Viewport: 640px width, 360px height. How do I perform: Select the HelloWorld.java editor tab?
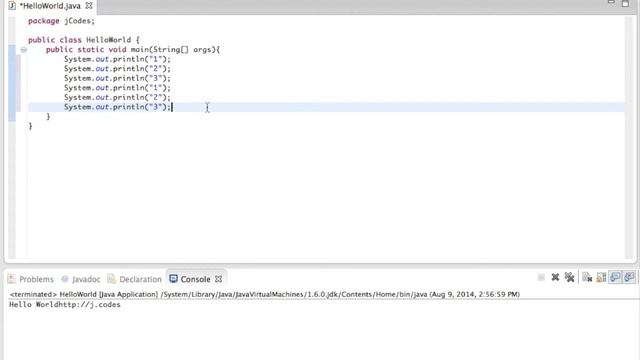pyautogui.click(x=50, y=6)
